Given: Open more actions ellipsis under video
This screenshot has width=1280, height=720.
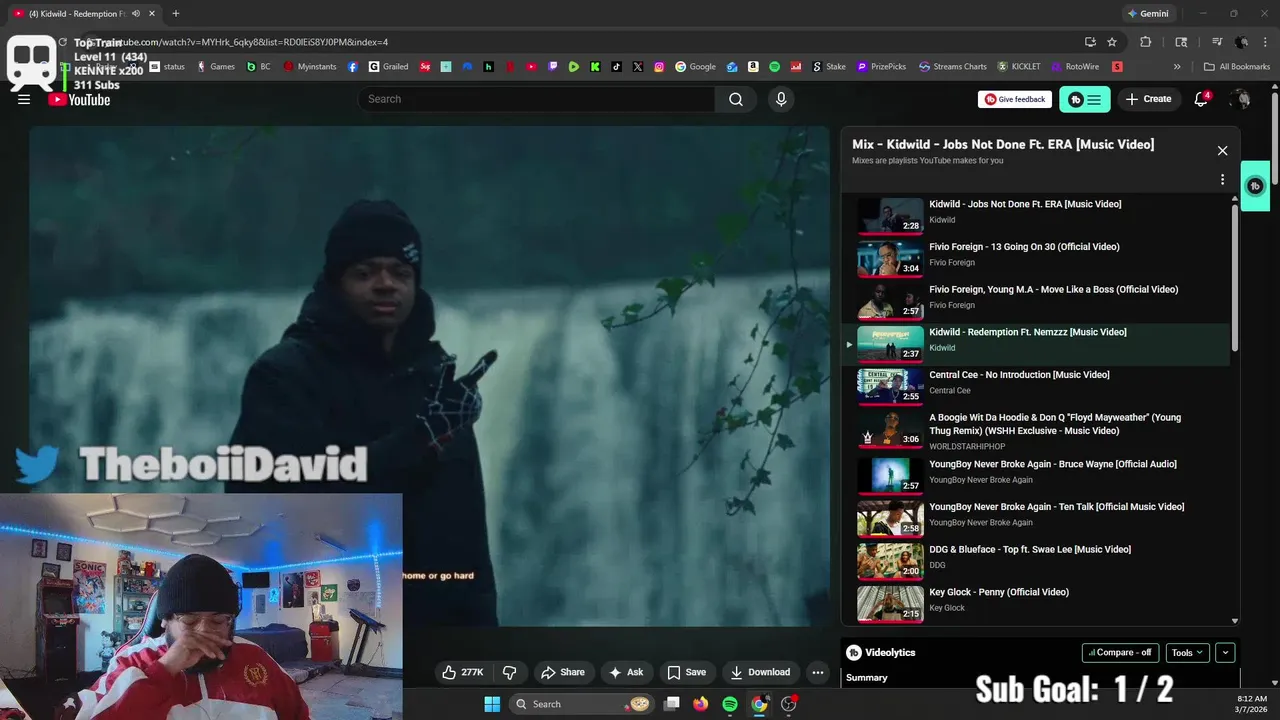Looking at the screenshot, I should click(817, 672).
